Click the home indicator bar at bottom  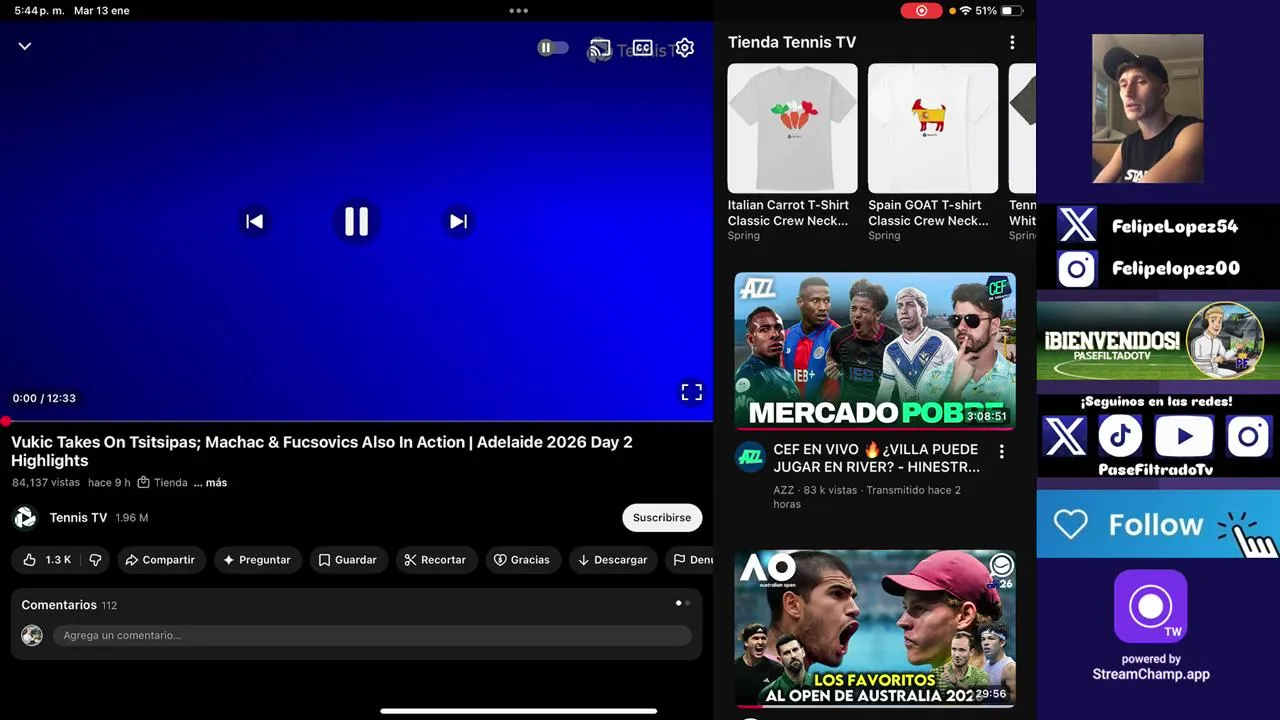(518, 711)
